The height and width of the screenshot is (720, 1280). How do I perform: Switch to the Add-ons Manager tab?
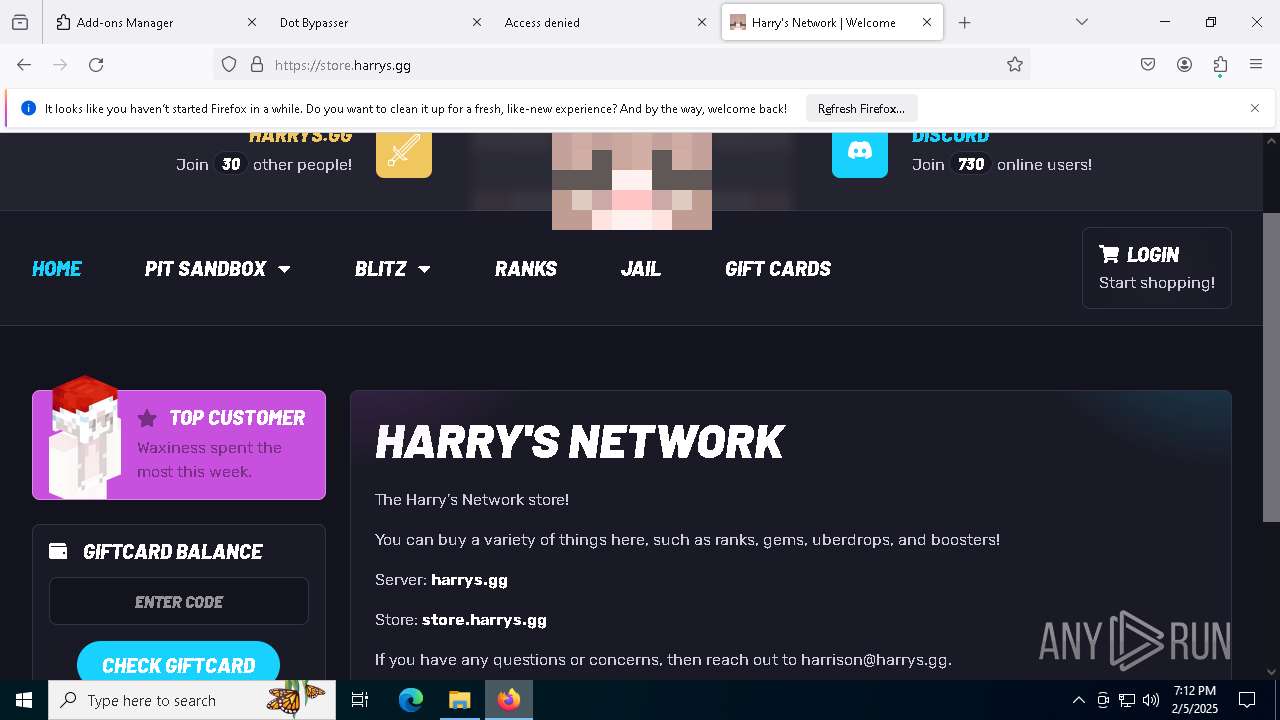[156, 22]
